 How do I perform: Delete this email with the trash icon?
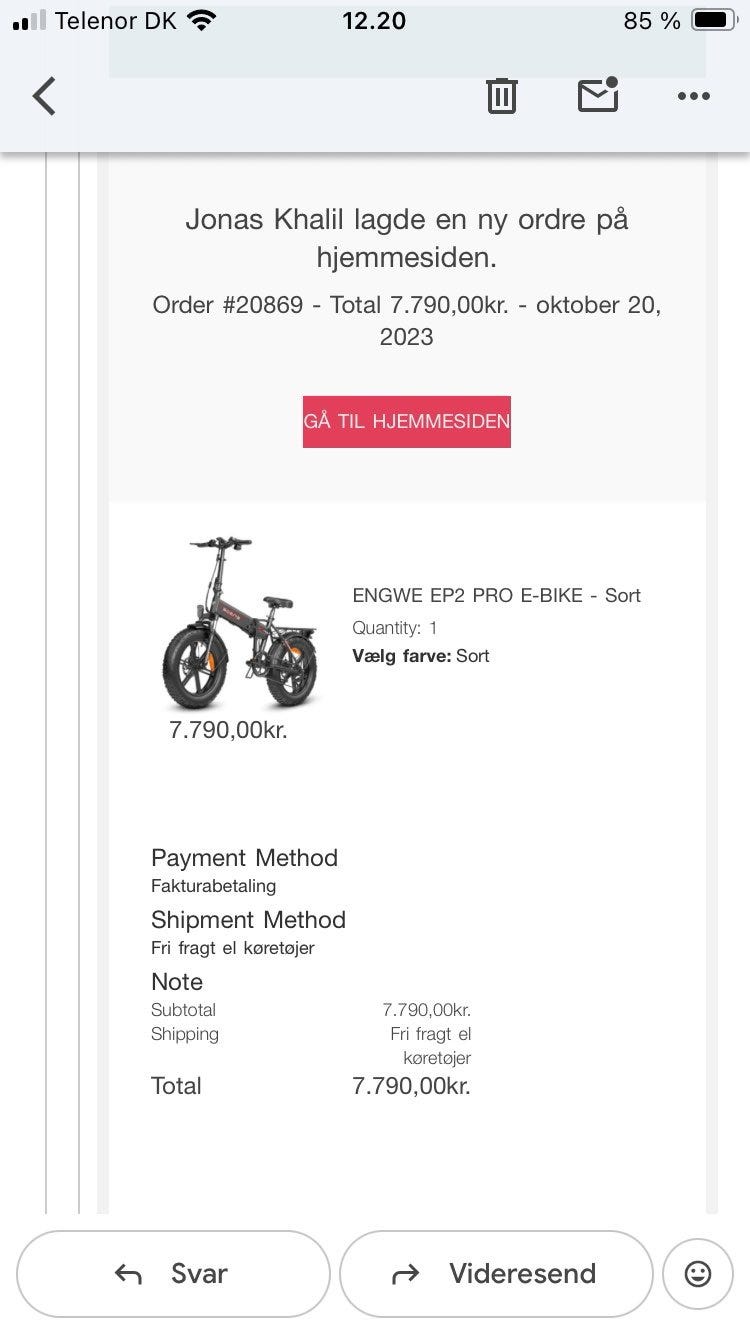[x=501, y=96]
